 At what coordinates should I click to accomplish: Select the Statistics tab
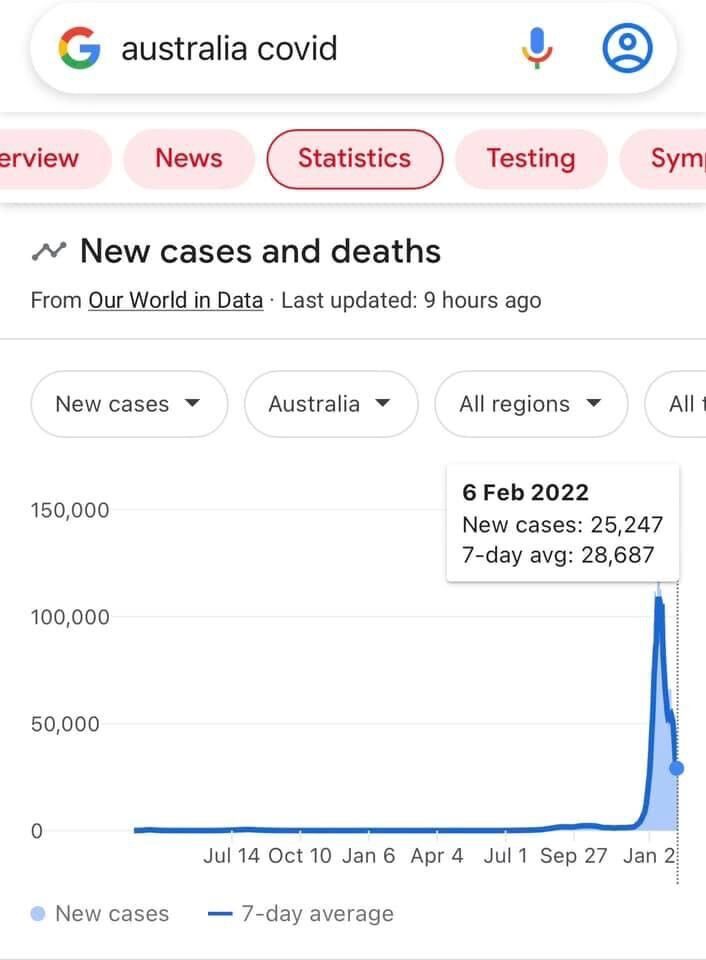point(354,158)
